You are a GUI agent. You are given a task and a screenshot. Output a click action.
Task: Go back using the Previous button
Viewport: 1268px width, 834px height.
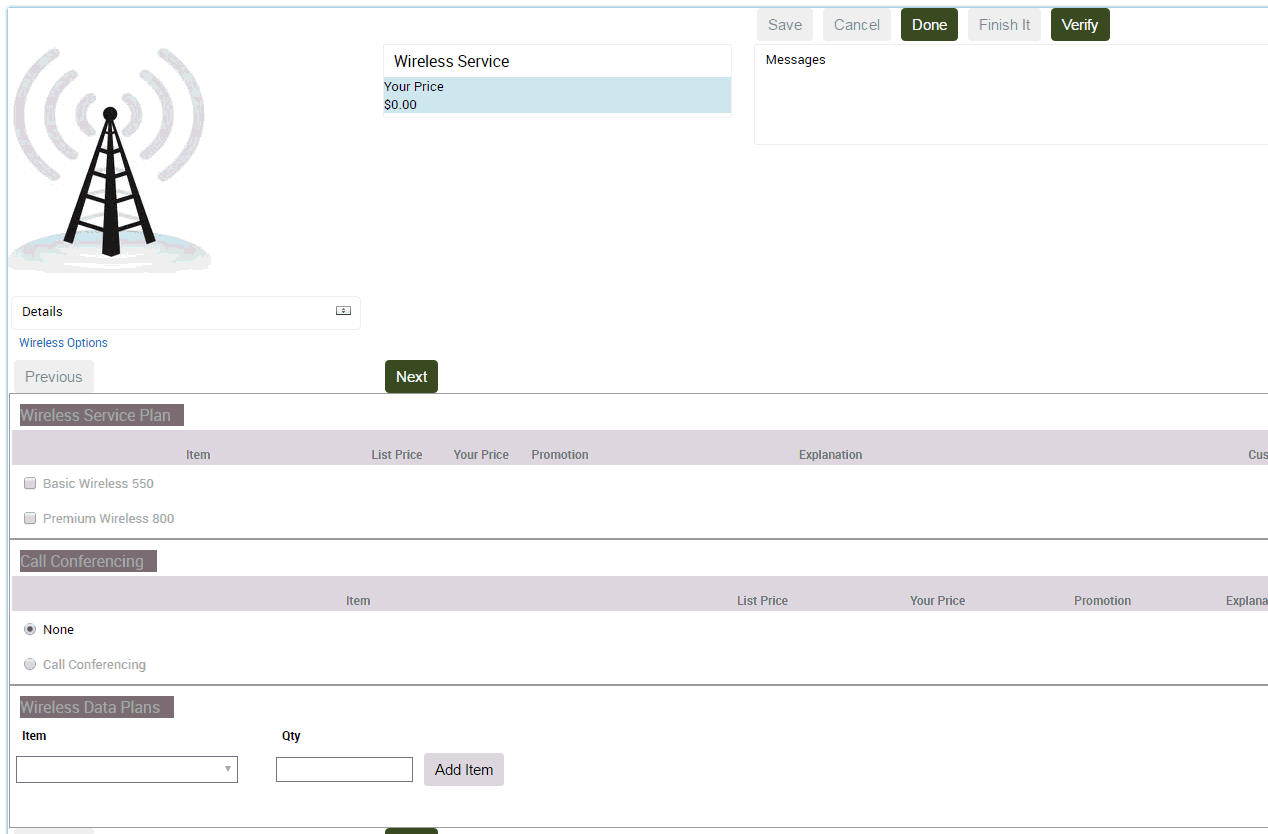click(53, 376)
